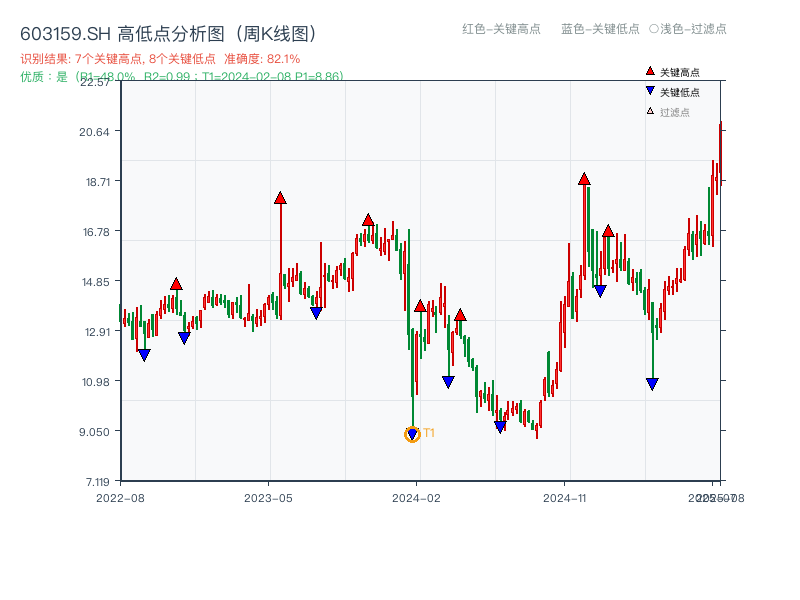The height and width of the screenshot is (600, 800).
Task: Select the red high marker near 13.5 in spring 2024
Action: pos(460,315)
